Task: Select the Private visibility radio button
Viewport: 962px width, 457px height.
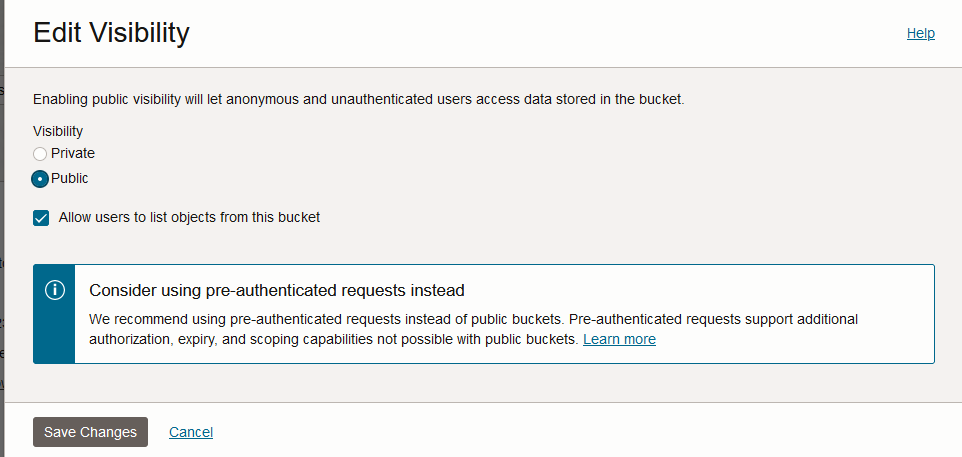Action: pyautogui.click(x=40, y=154)
